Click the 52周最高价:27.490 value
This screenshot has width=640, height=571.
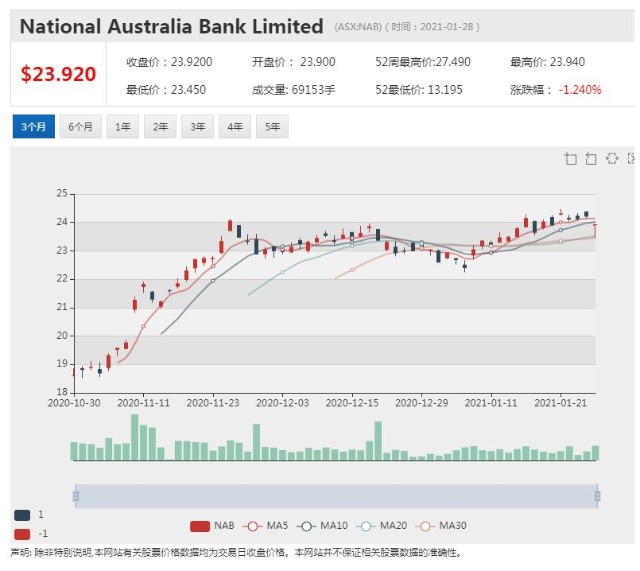point(423,62)
